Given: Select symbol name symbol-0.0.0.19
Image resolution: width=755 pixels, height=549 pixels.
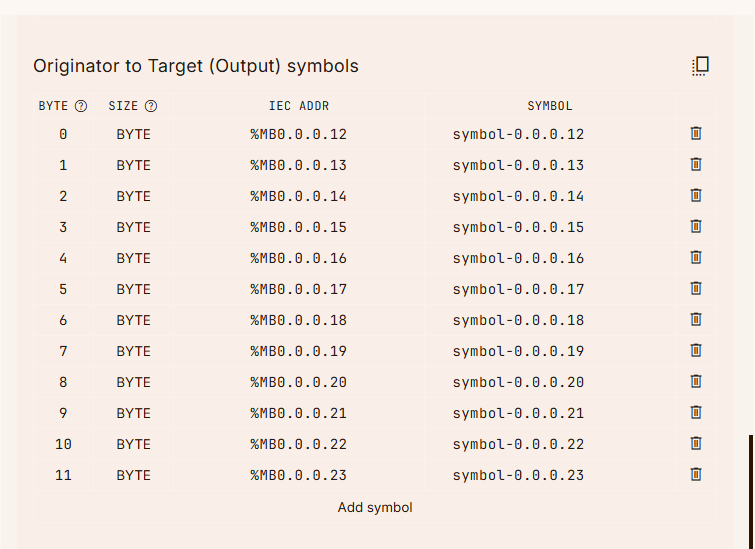Looking at the screenshot, I should [x=518, y=351].
